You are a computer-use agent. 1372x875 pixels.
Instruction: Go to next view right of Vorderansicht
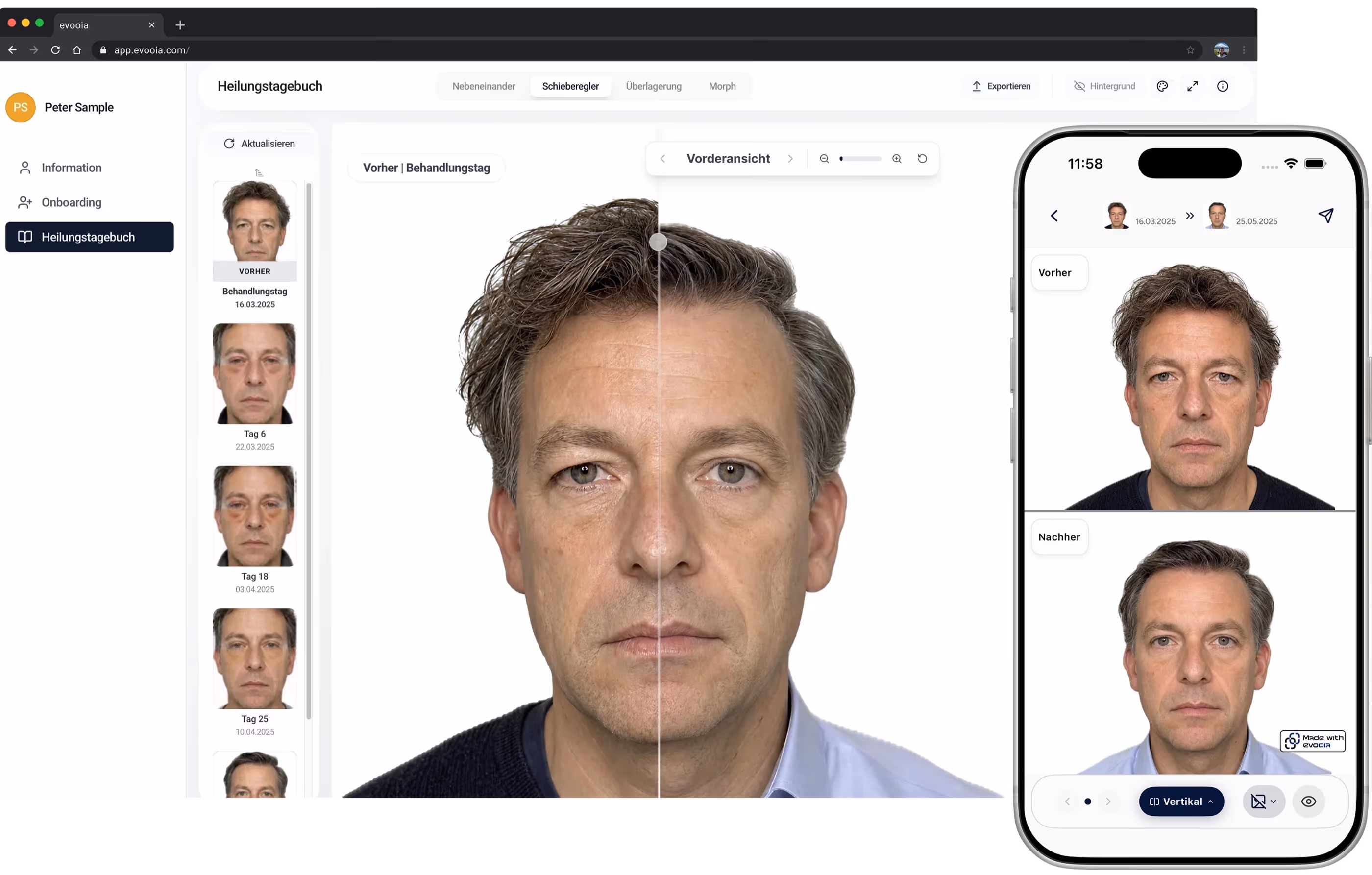(x=790, y=159)
